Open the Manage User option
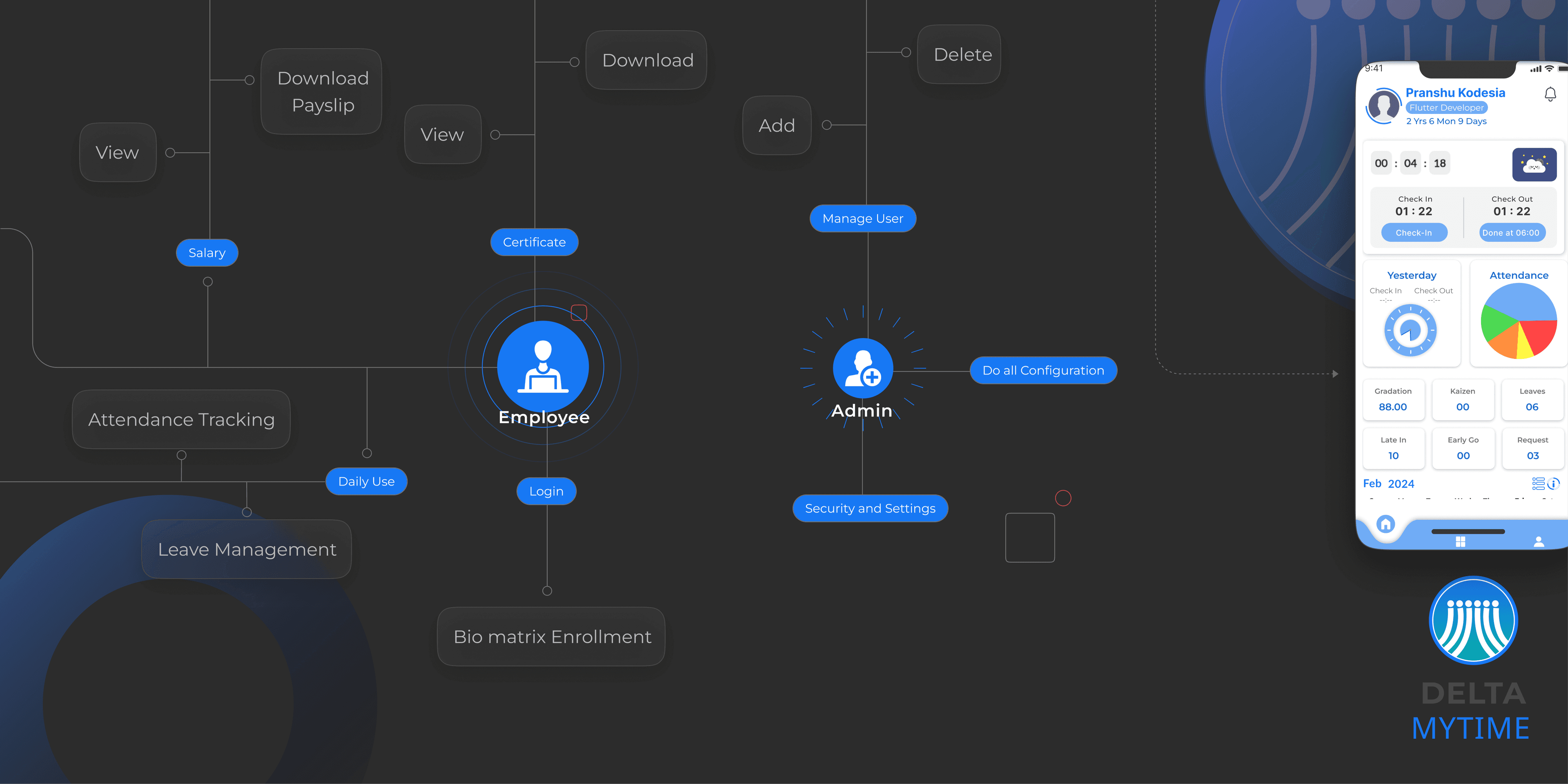 [862, 218]
